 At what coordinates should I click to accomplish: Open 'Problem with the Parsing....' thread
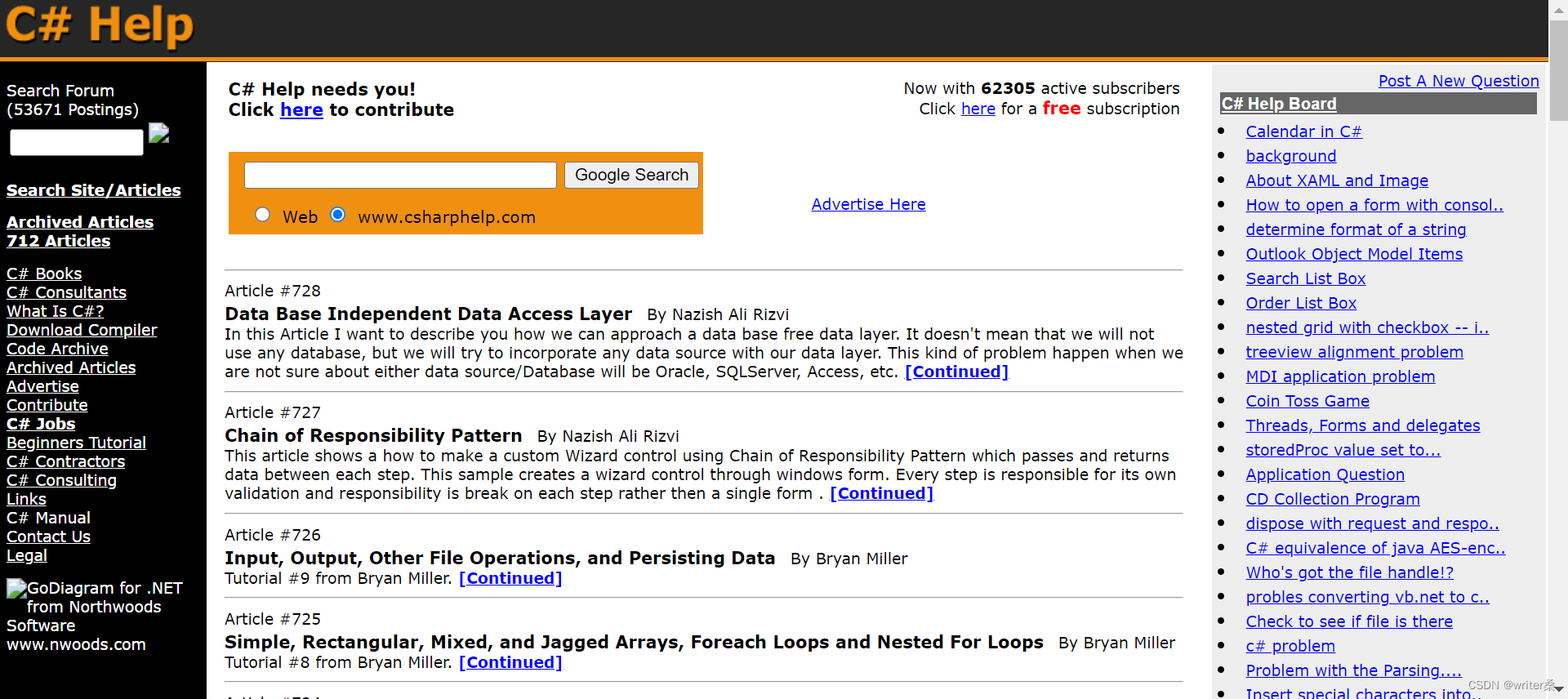click(1354, 670)
